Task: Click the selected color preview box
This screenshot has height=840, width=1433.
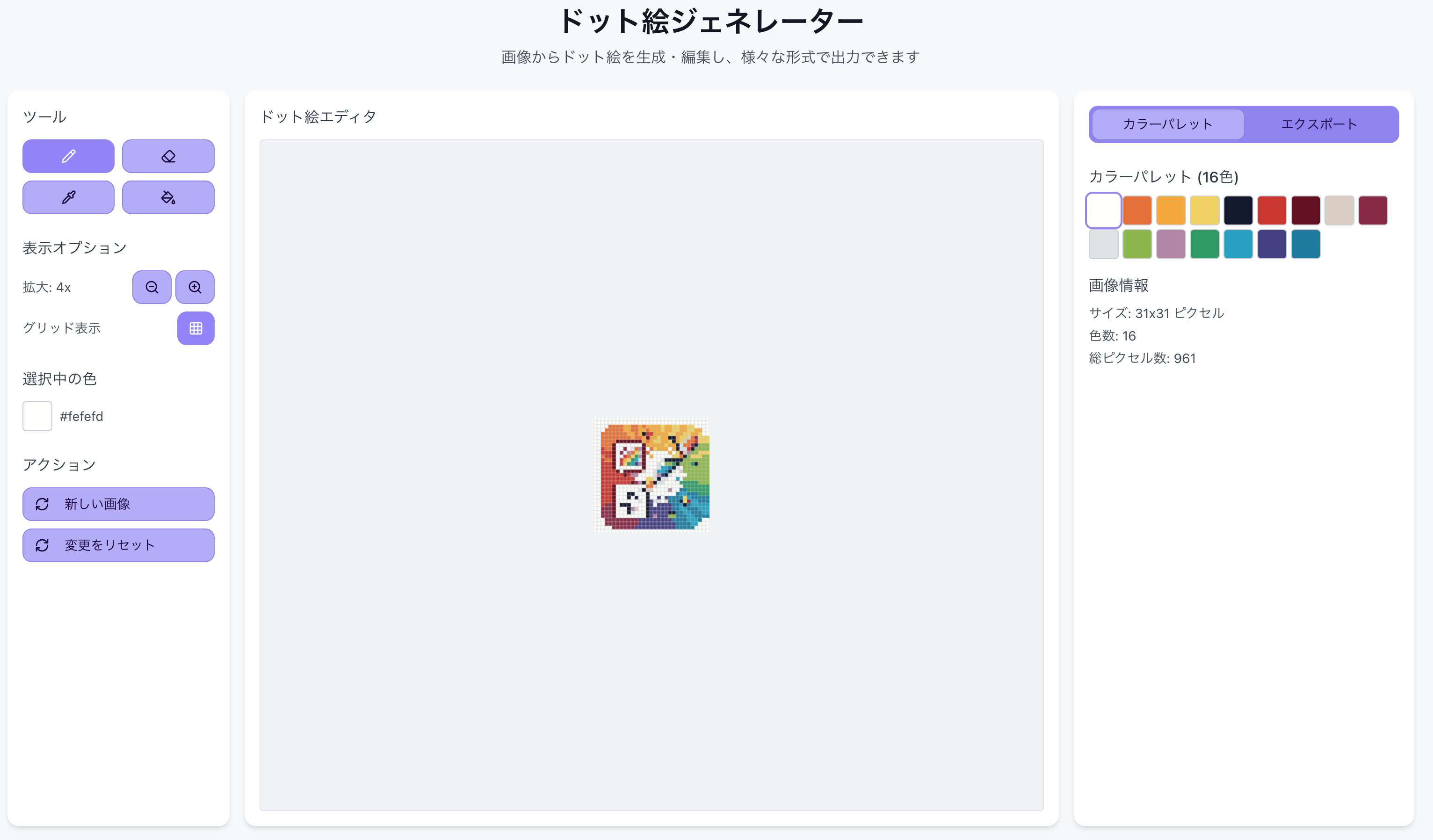Action: [x=37, y=416]
